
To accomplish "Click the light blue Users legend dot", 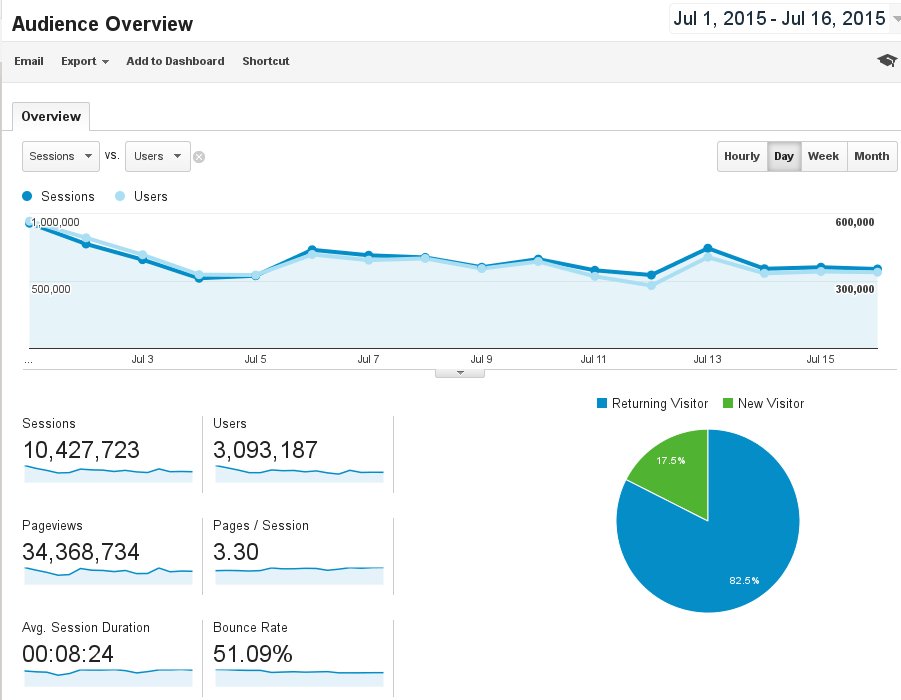I will click(x=120, y=196).
